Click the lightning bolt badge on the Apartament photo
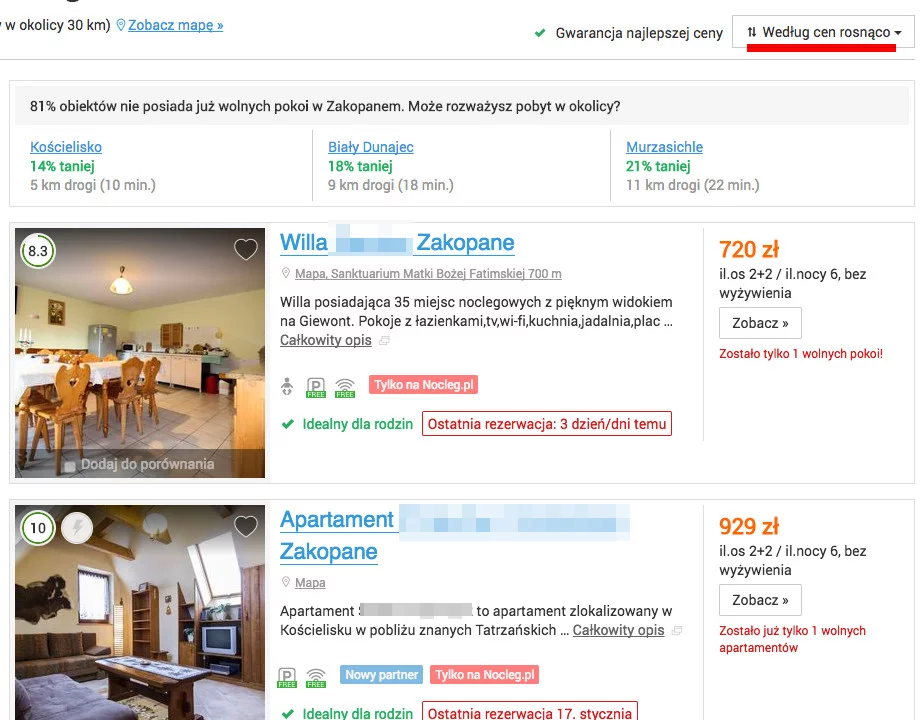The image size is (922, 720). 77,528
